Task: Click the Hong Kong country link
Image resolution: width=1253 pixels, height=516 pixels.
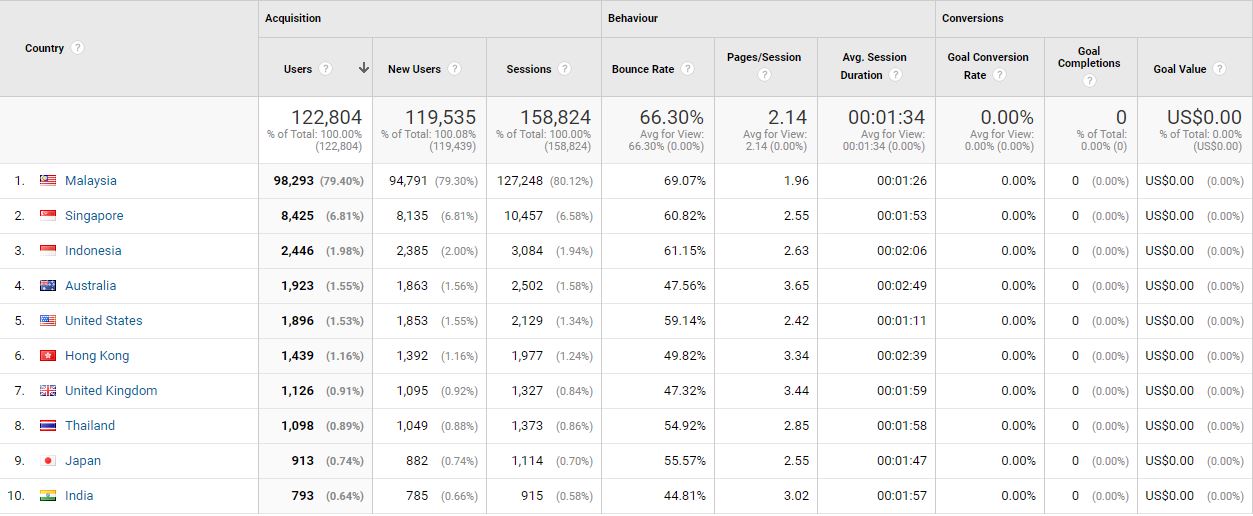Action: pyautogui.click(x=97, y=356)
